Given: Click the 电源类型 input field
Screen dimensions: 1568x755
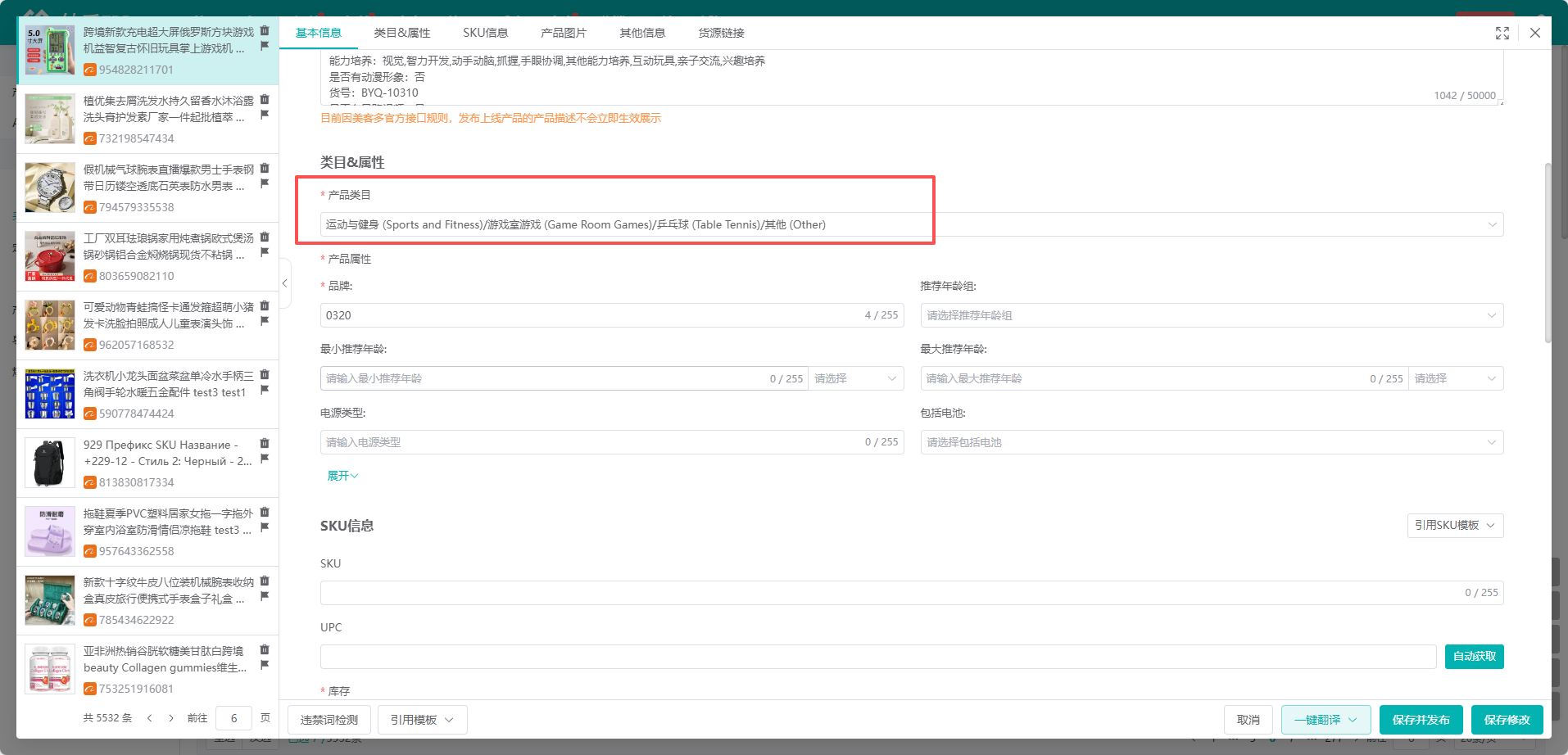Looking at the screenshot, I should [x=612, y=442].
